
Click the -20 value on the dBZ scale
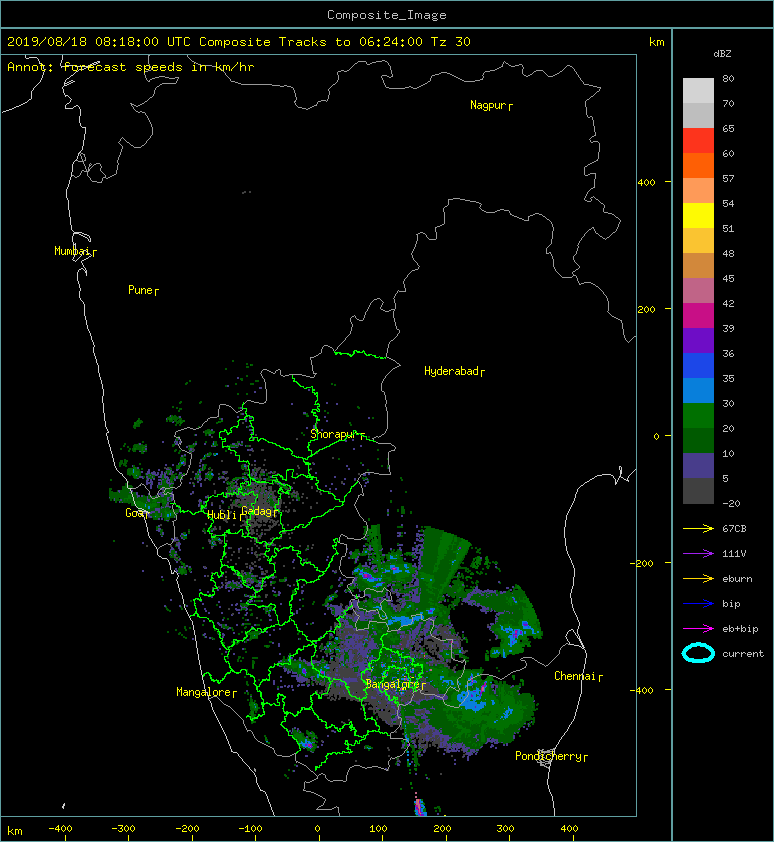731,504
